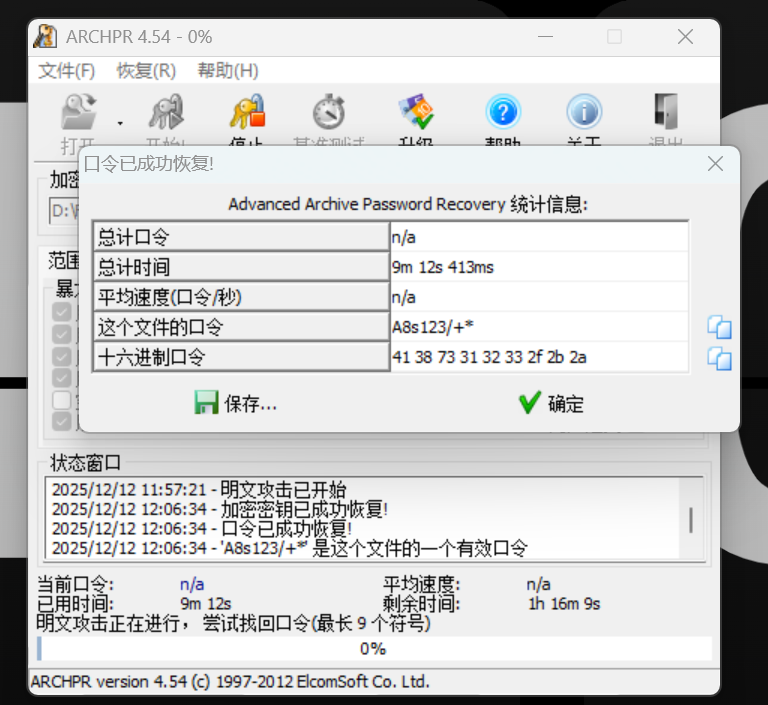768x705 pixels.
Task: Toggle the third brute-force range checkbox
Action: pos(62,356)
